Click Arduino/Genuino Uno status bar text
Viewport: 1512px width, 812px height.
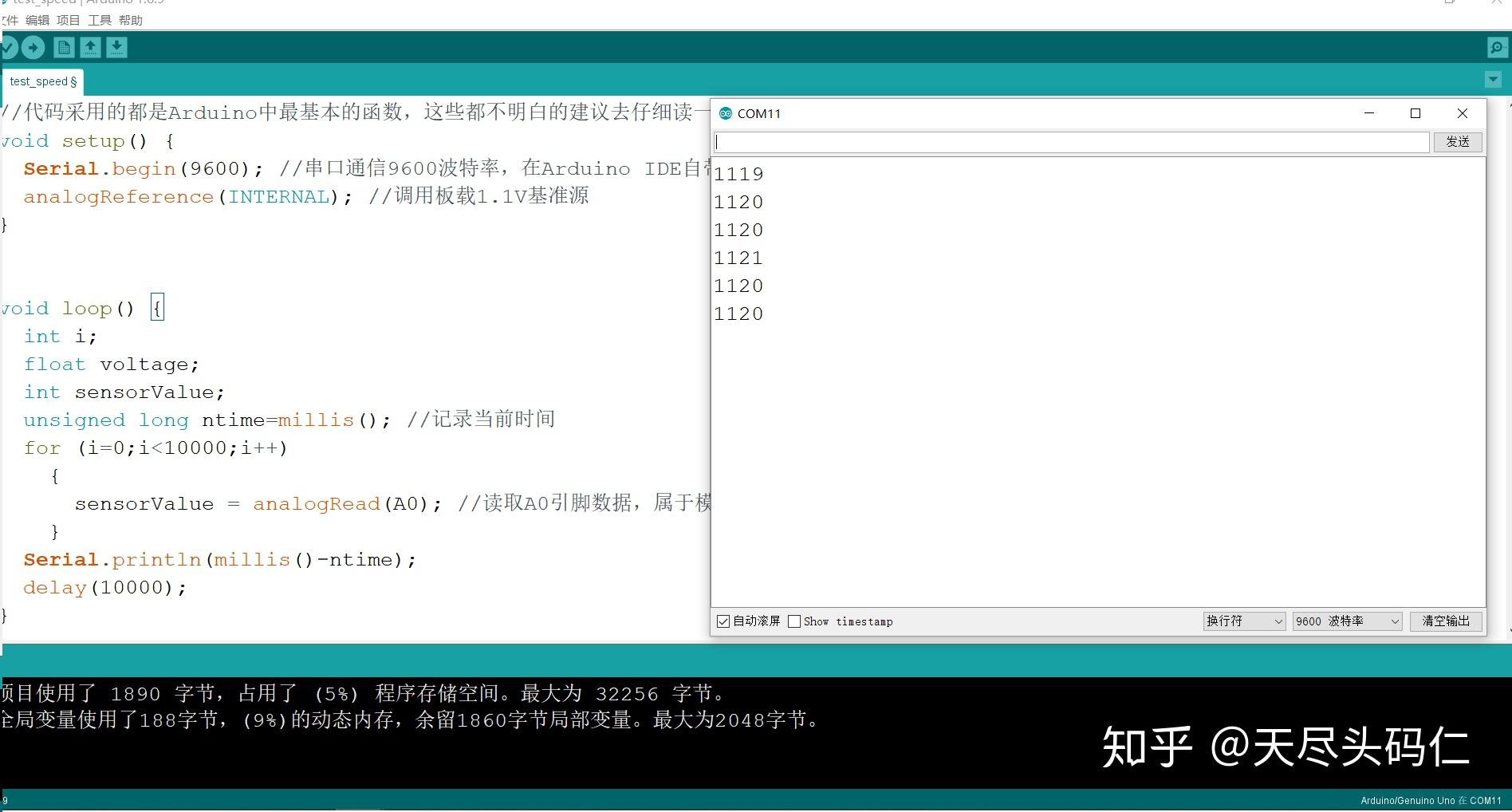pos(1431,800)
